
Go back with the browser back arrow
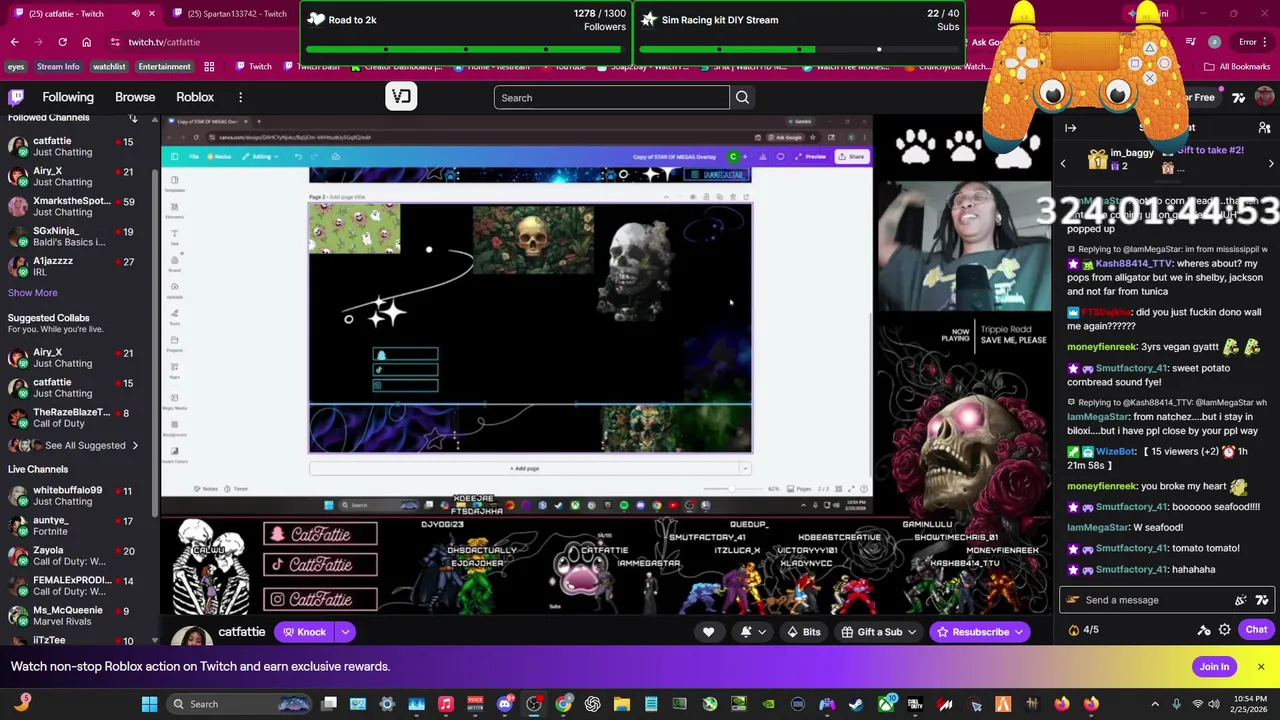pos(14,42)
